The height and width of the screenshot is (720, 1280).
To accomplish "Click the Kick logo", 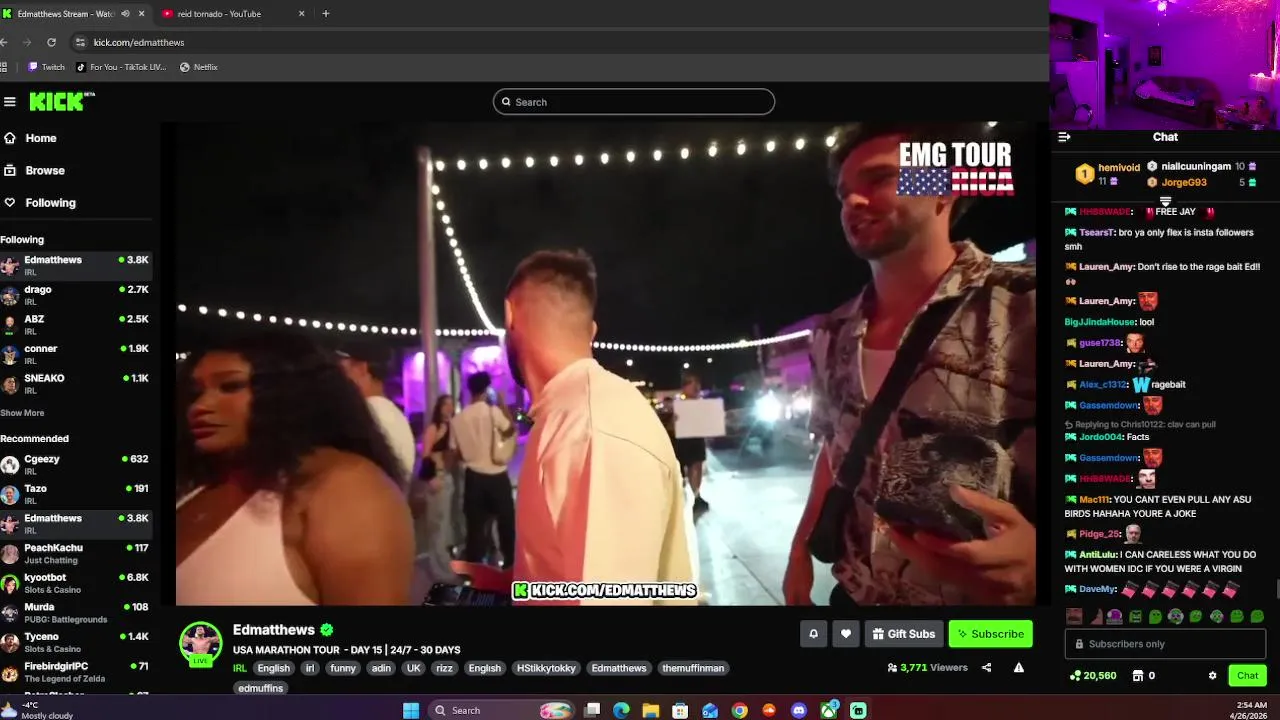I will coord(60,101).
